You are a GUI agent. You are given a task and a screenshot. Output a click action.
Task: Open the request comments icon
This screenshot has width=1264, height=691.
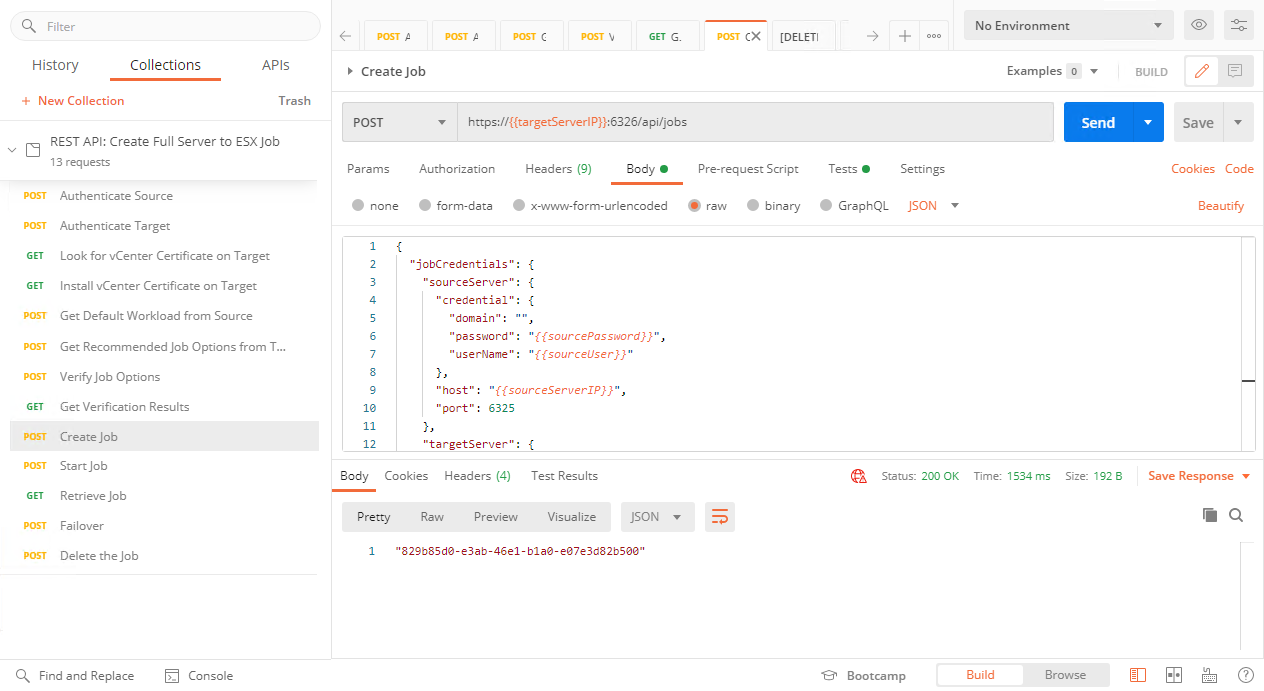pos(1235,71)
